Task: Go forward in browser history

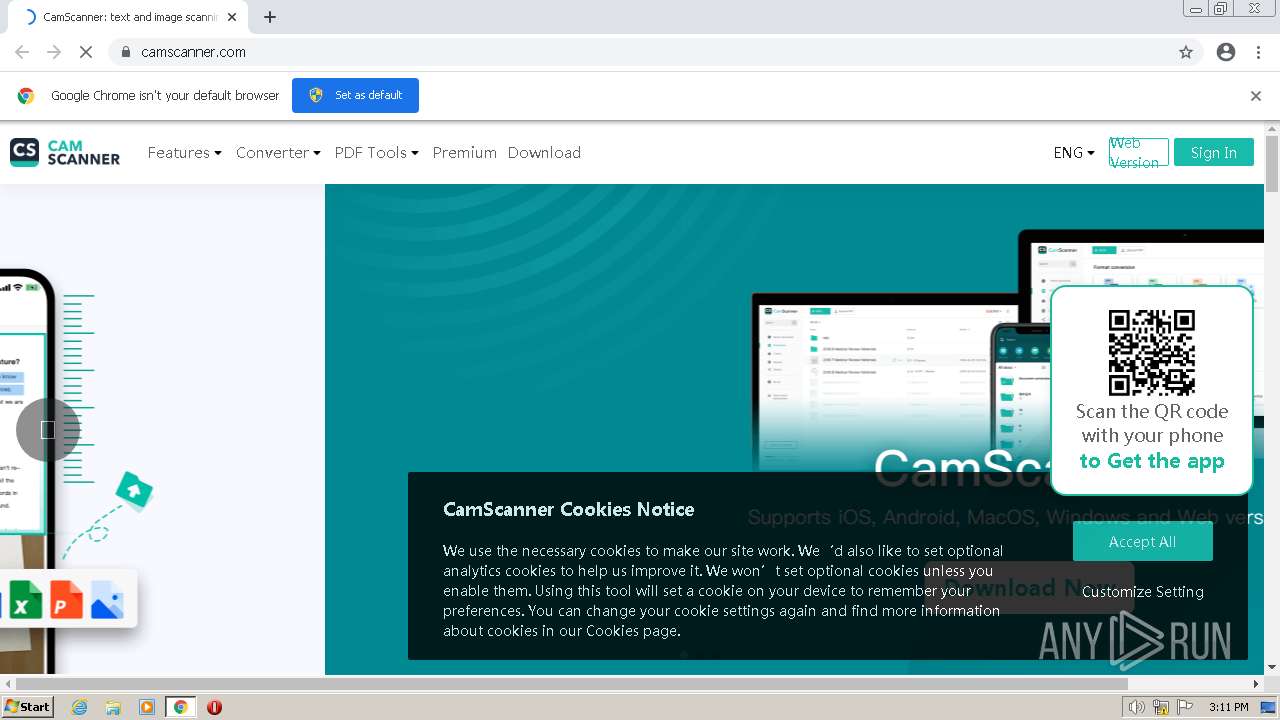Action: pos(54,52)
